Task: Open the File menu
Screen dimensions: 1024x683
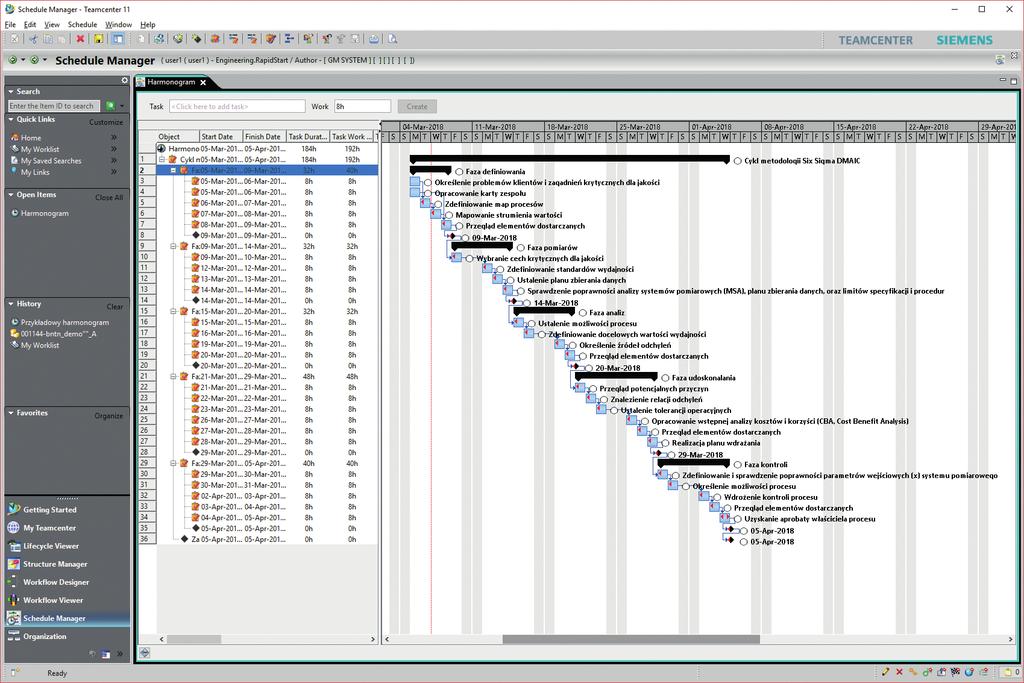Action: (10, 24)
